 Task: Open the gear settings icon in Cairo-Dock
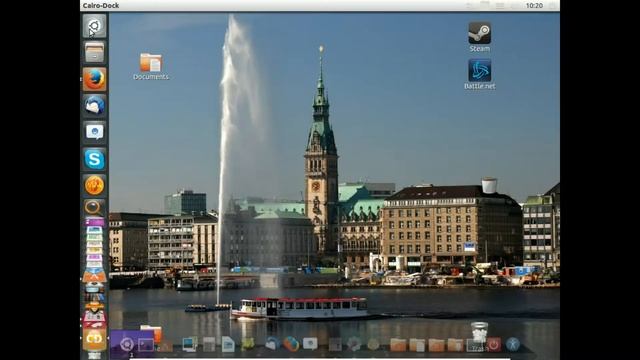pos(354,344)
